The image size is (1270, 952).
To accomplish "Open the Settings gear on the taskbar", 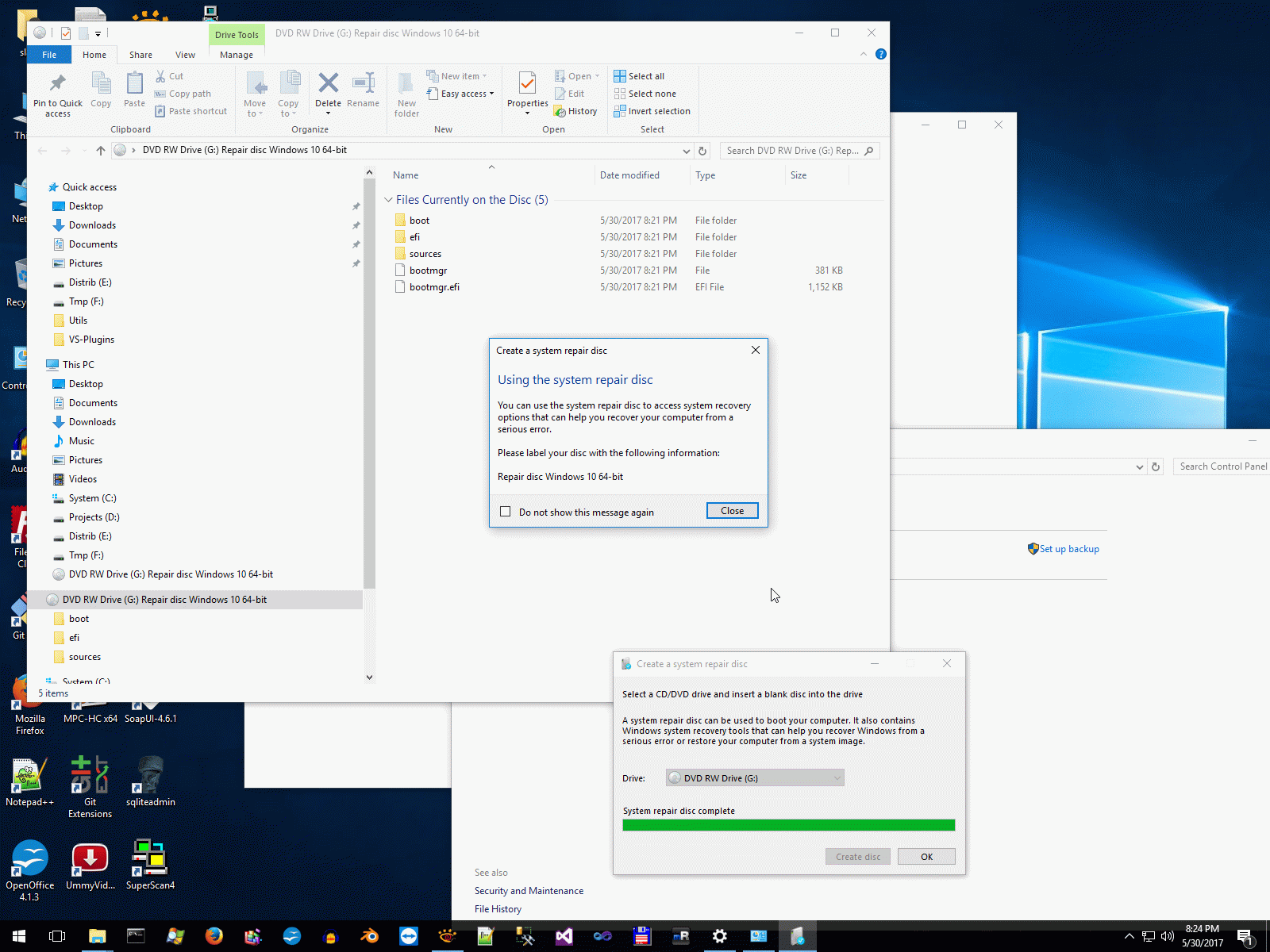I will pyautogui.click(x=719, y=936).
